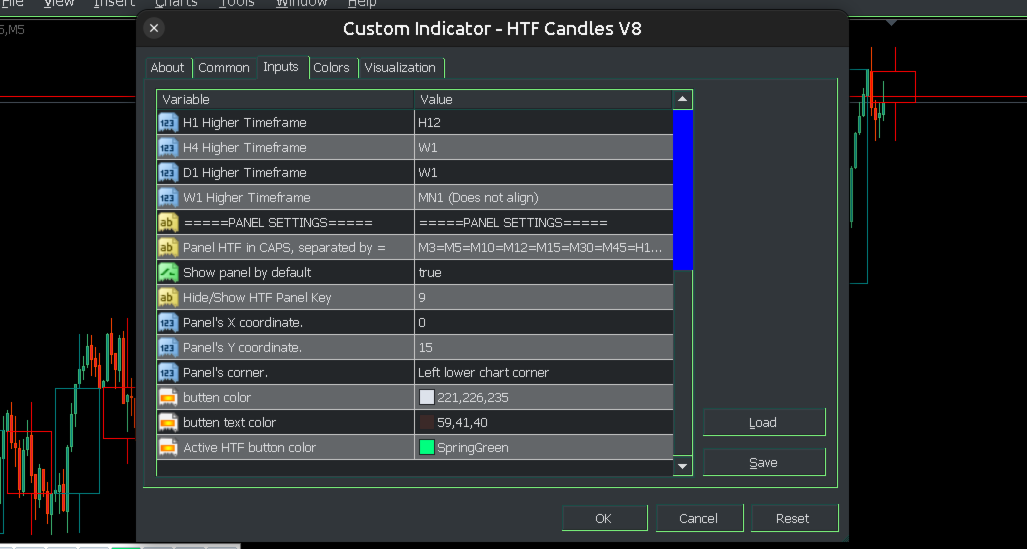Image resolution: width=1027 pixels, height=549 pixels.
Task: Click the scroll down arrow of inputs list
Action: pos(683,466)
